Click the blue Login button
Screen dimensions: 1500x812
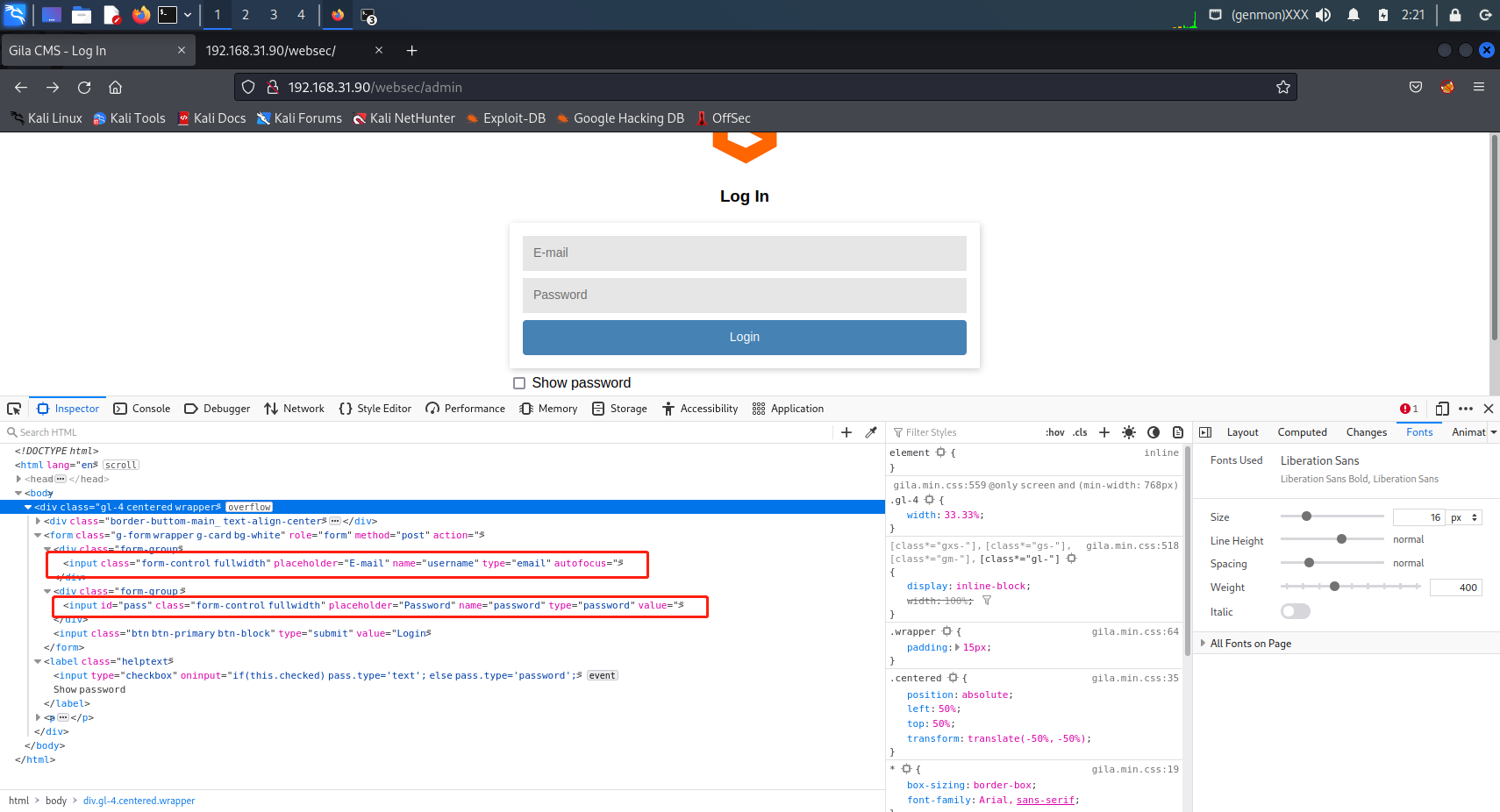click(745, 338)
